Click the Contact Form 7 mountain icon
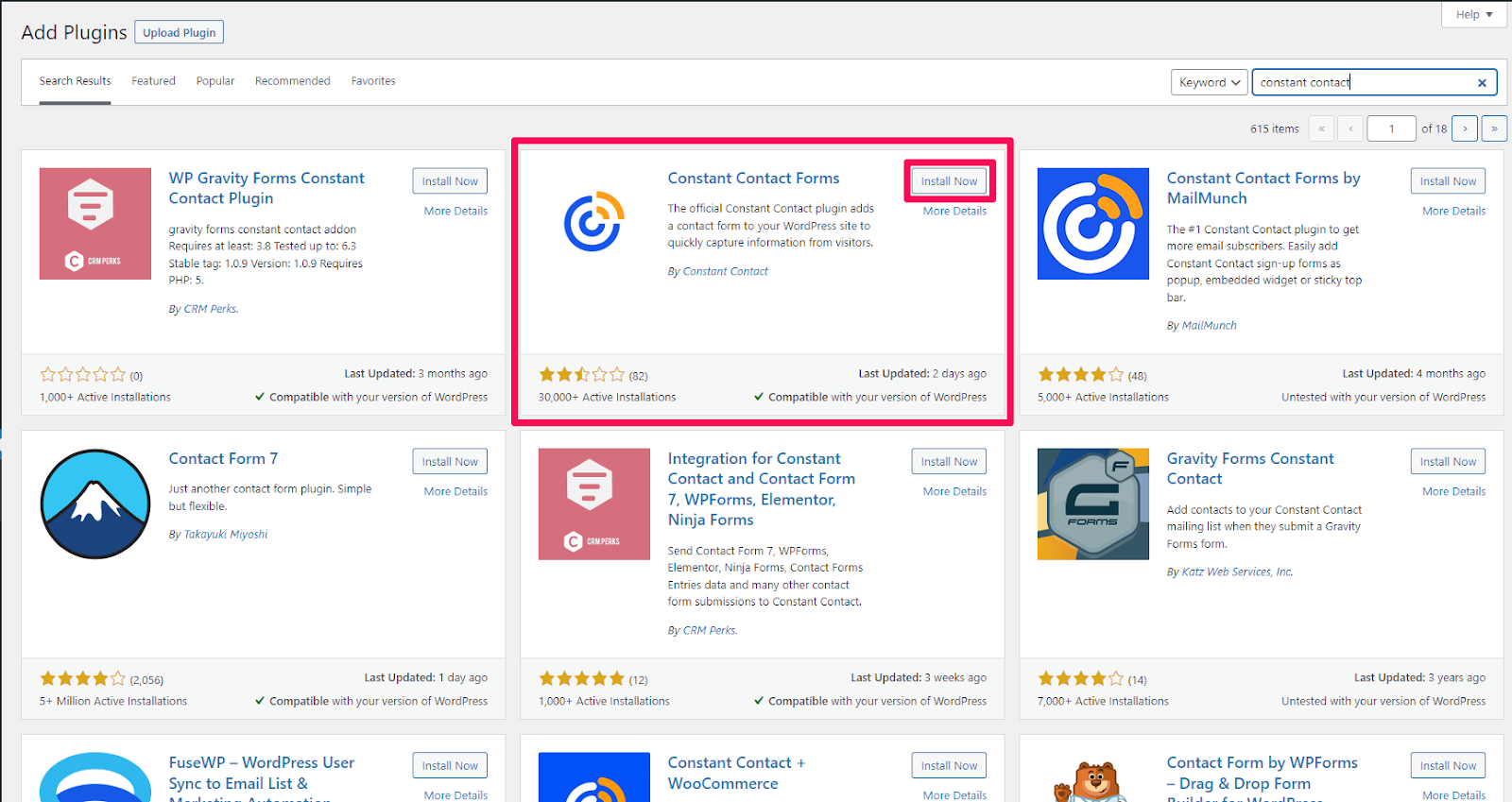 94,503
